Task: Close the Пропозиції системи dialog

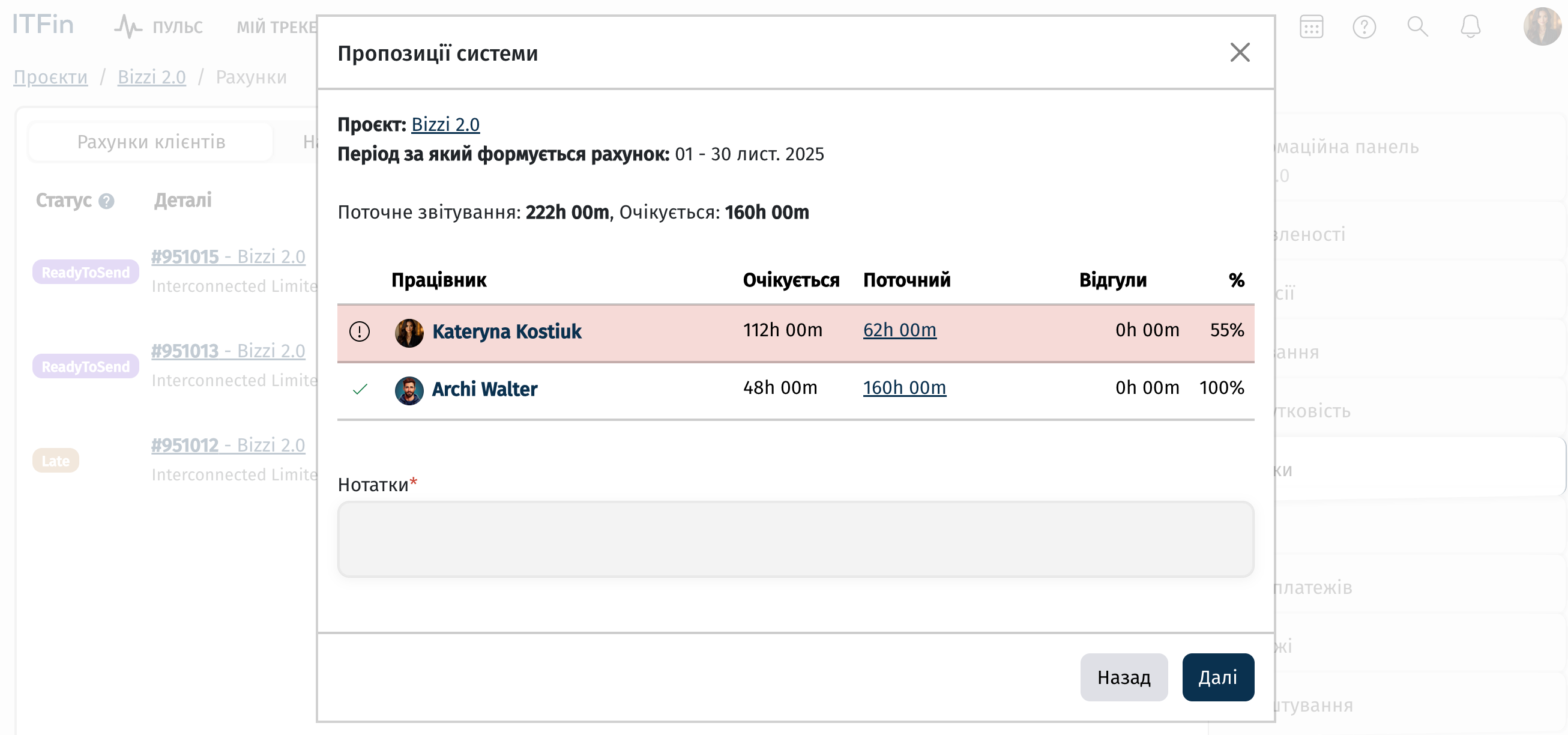Action: (x=1239, y=52)
